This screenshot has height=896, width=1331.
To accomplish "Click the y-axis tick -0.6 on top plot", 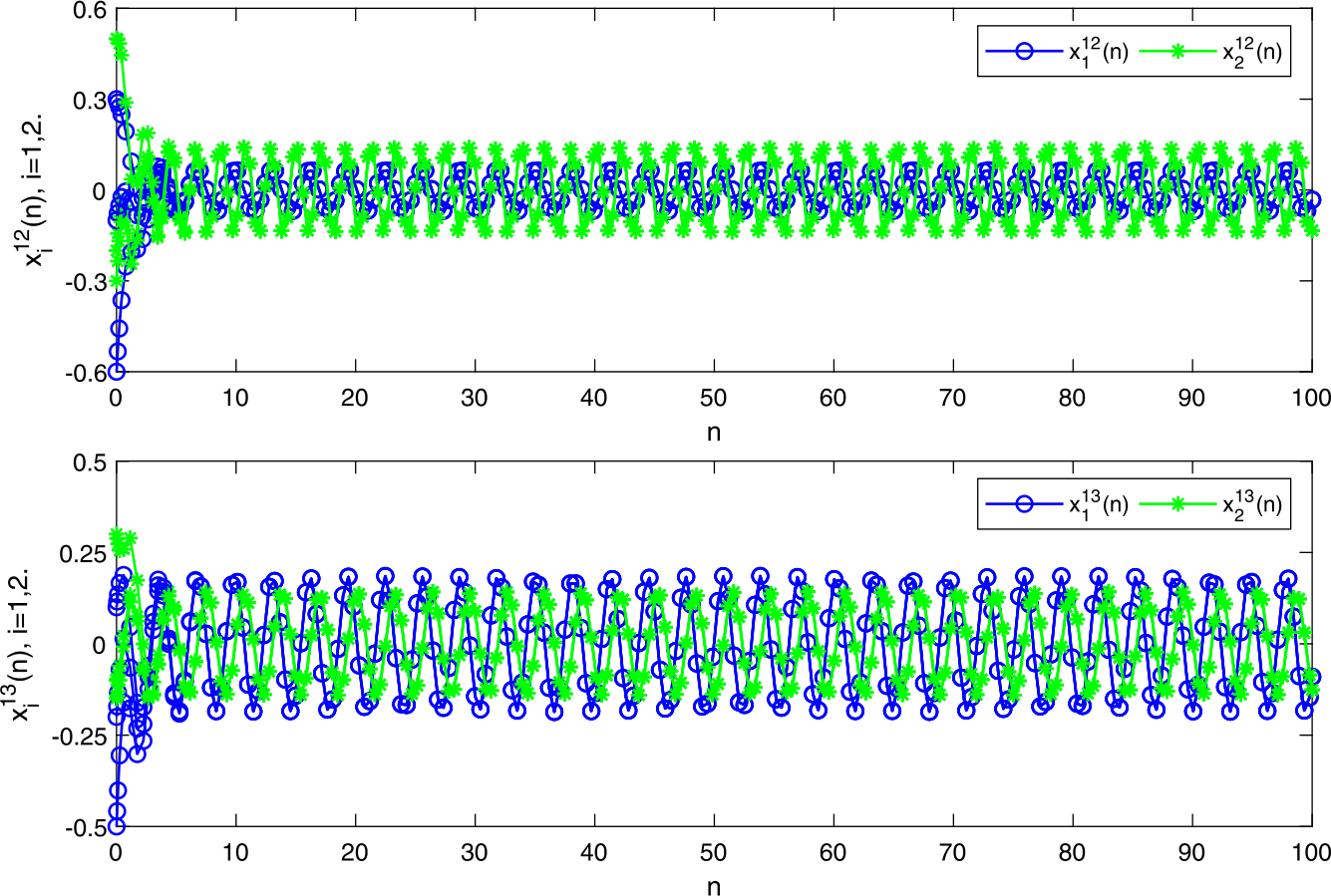I will click(88, 372).
